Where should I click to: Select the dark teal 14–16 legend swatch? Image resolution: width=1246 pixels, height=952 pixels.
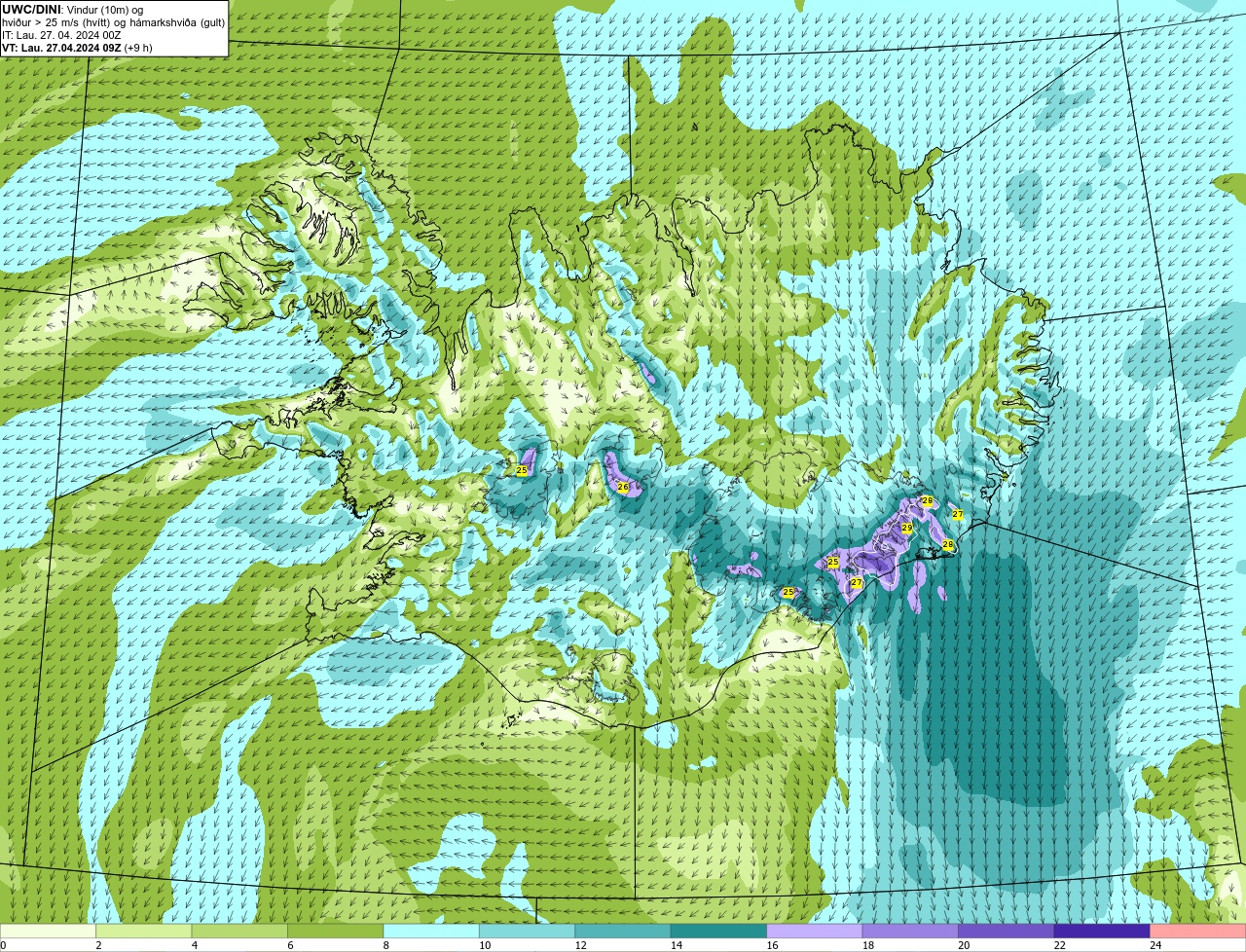[x=719, y=931]
